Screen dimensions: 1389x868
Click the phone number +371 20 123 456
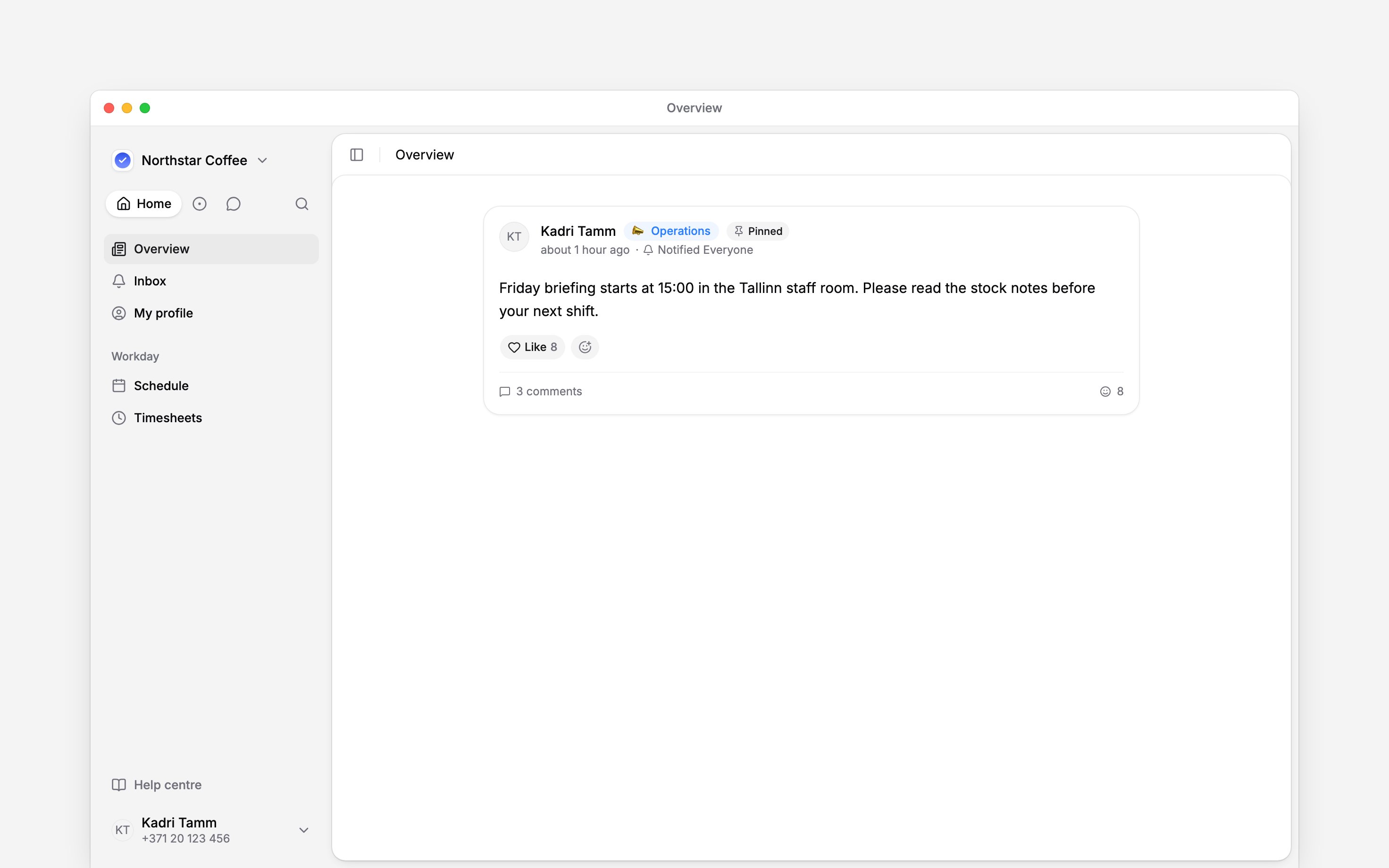pyautogui.click(x=185, y=838)
